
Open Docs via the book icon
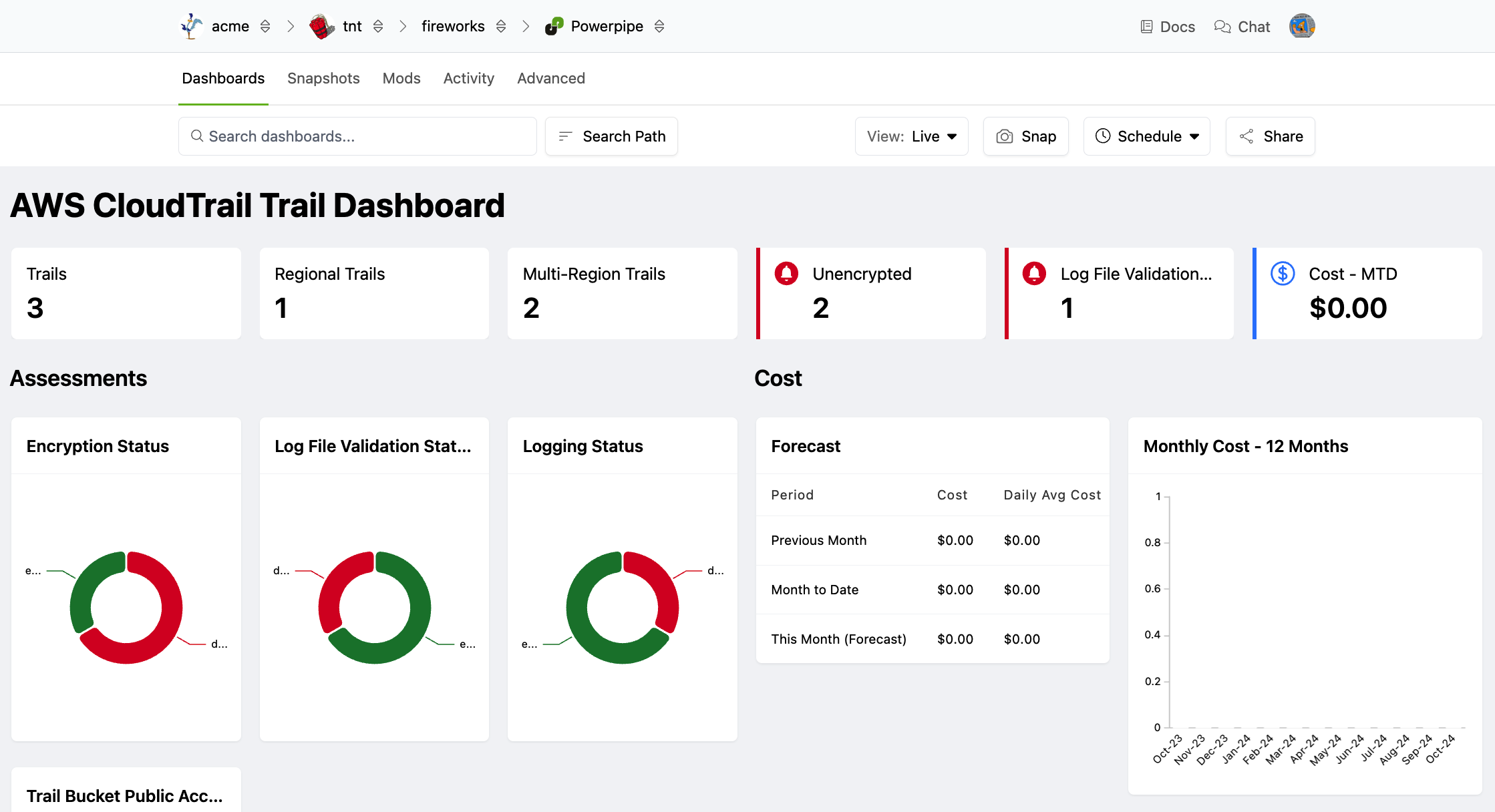tap(1146, 27)
